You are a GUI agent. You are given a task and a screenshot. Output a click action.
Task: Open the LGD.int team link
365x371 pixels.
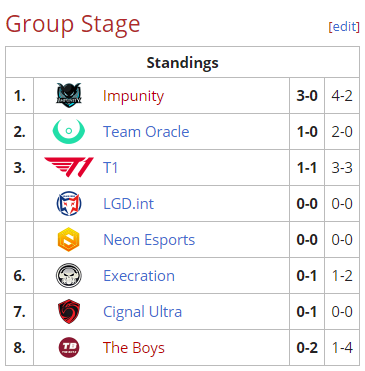point(128,204)
